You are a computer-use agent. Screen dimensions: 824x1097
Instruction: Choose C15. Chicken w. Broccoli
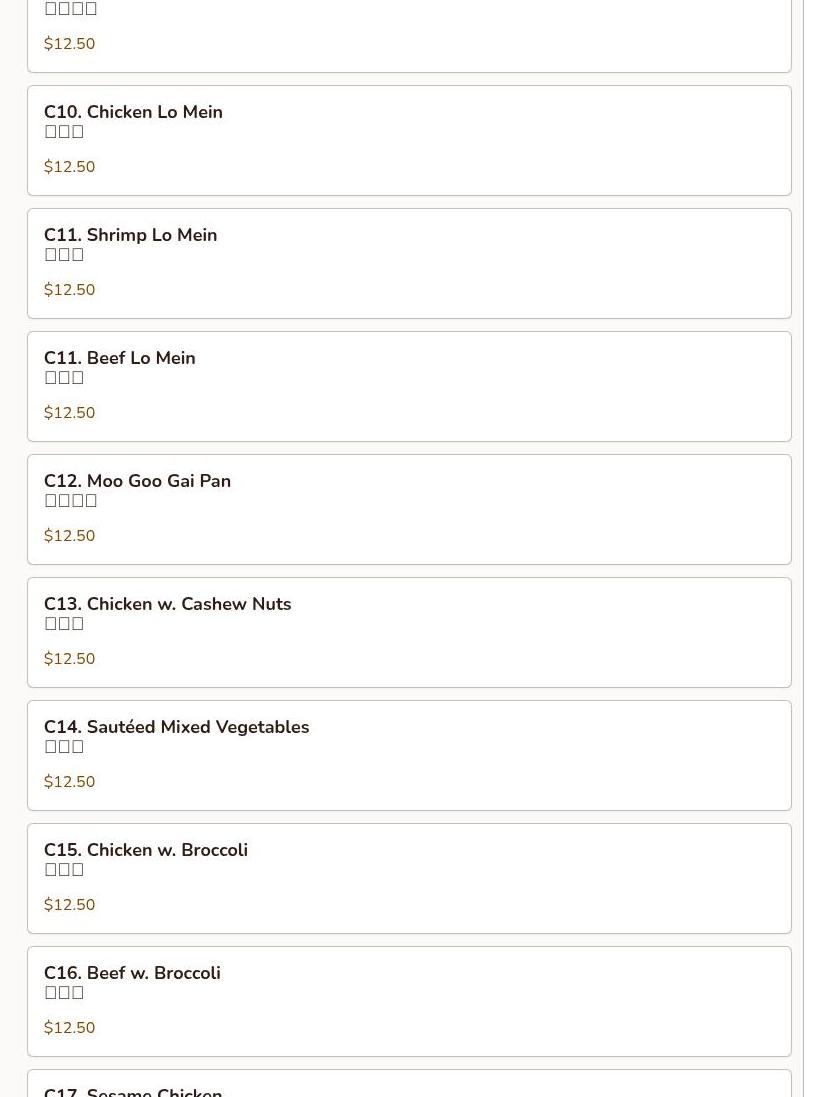coord(409,879)
